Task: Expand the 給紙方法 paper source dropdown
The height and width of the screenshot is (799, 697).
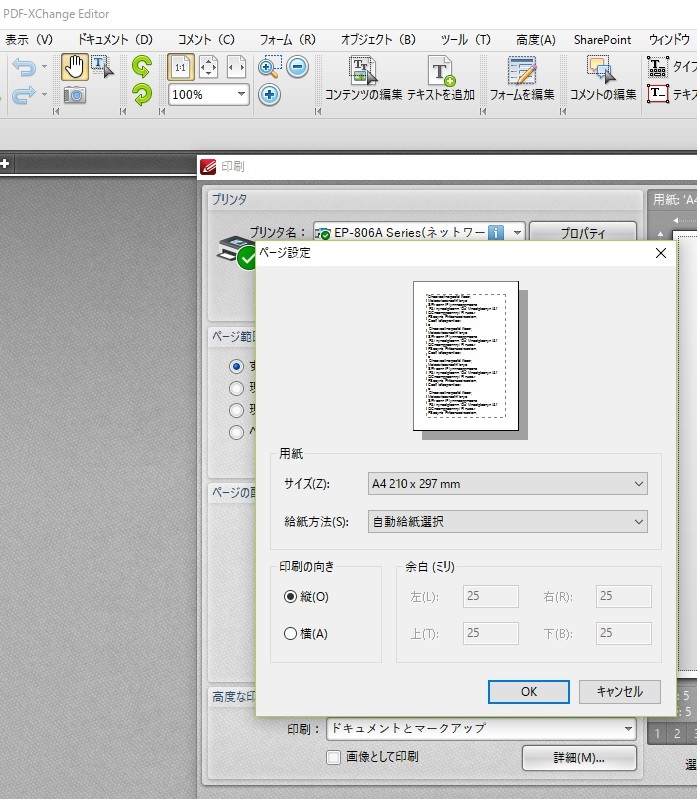Action: (x=505, y=521)
